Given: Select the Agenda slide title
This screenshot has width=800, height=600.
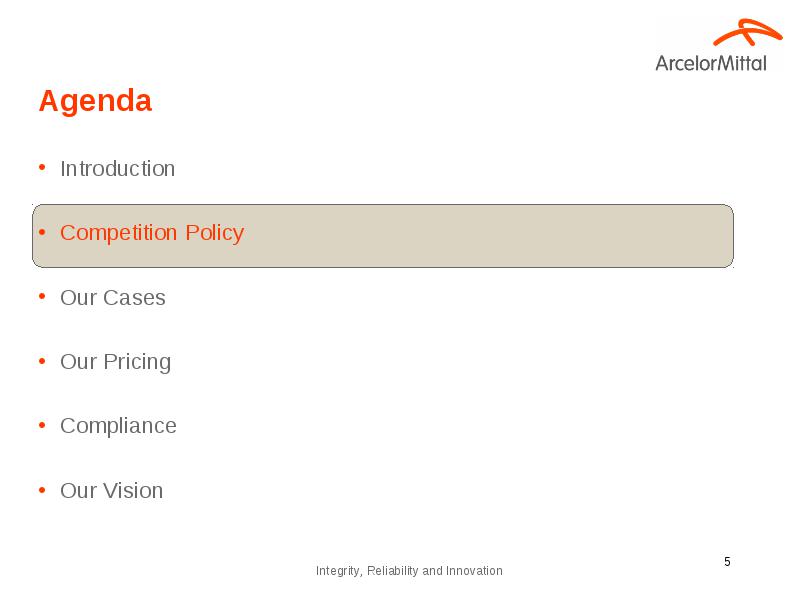Looking at the screenshot, I should click(95, 101).
